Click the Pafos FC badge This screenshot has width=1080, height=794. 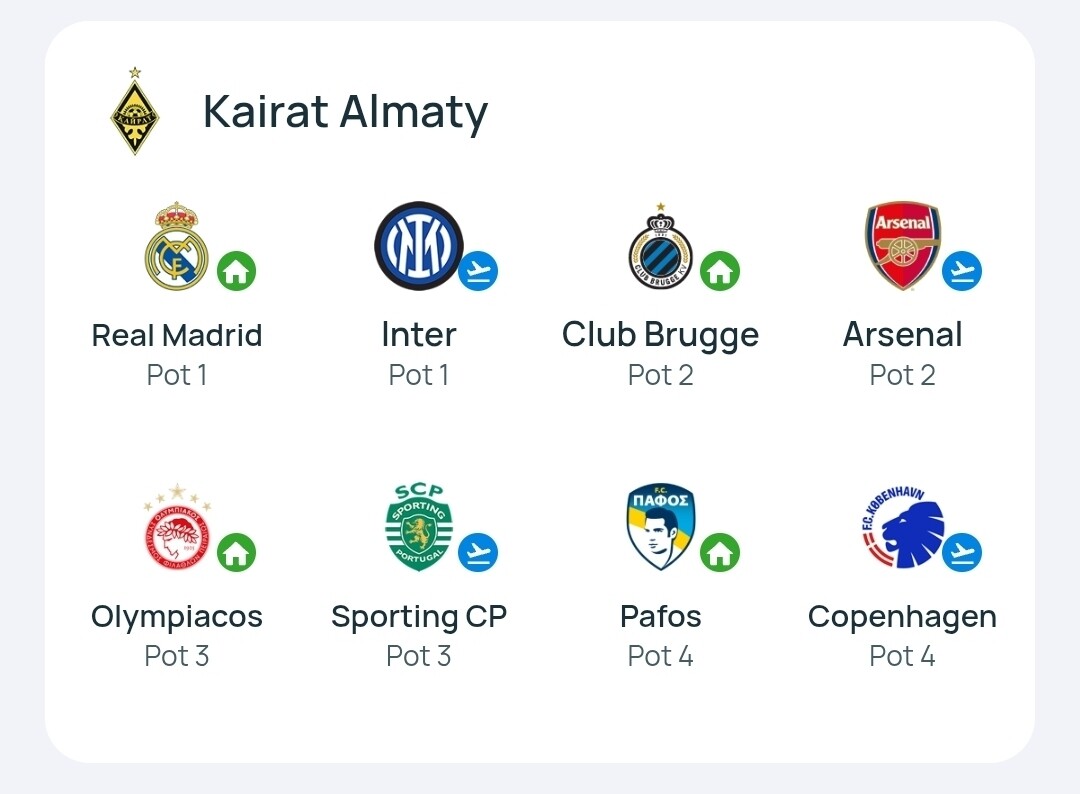(x=661, y=527)
